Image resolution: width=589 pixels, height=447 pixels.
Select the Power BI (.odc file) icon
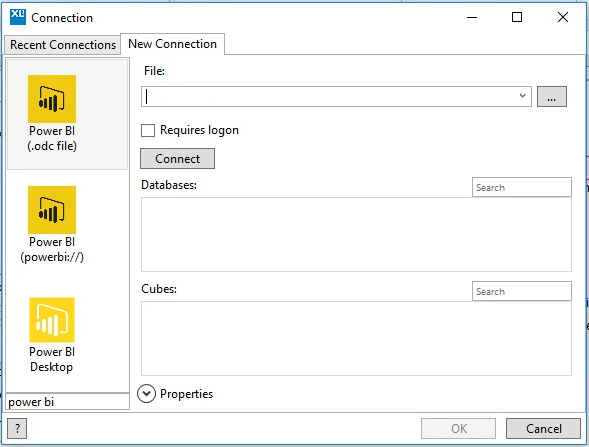52,99
